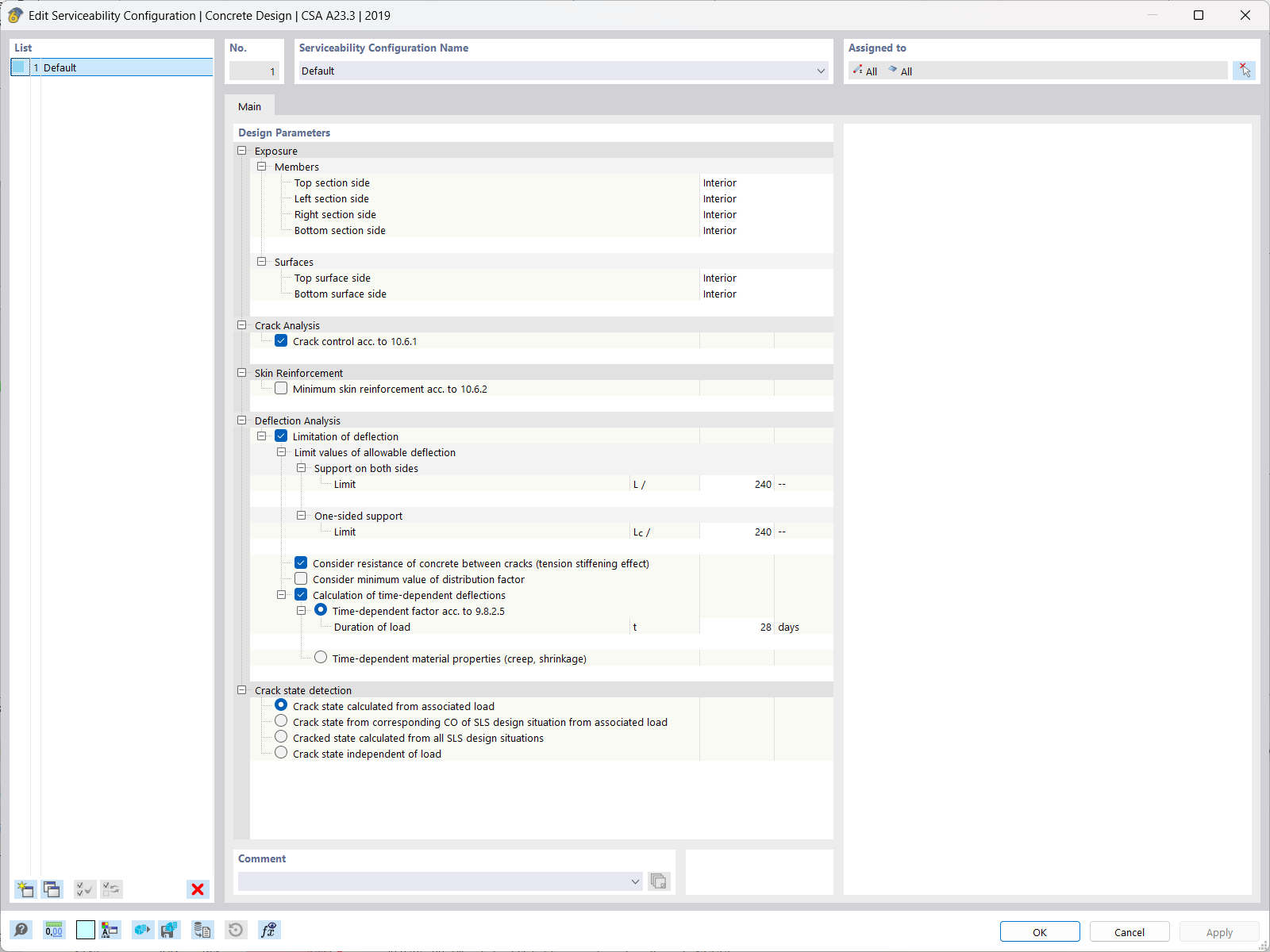Enable minimum skin reinforcement acc. to 10.6.2
1270x952 pixels.
(x=281, y=388)
